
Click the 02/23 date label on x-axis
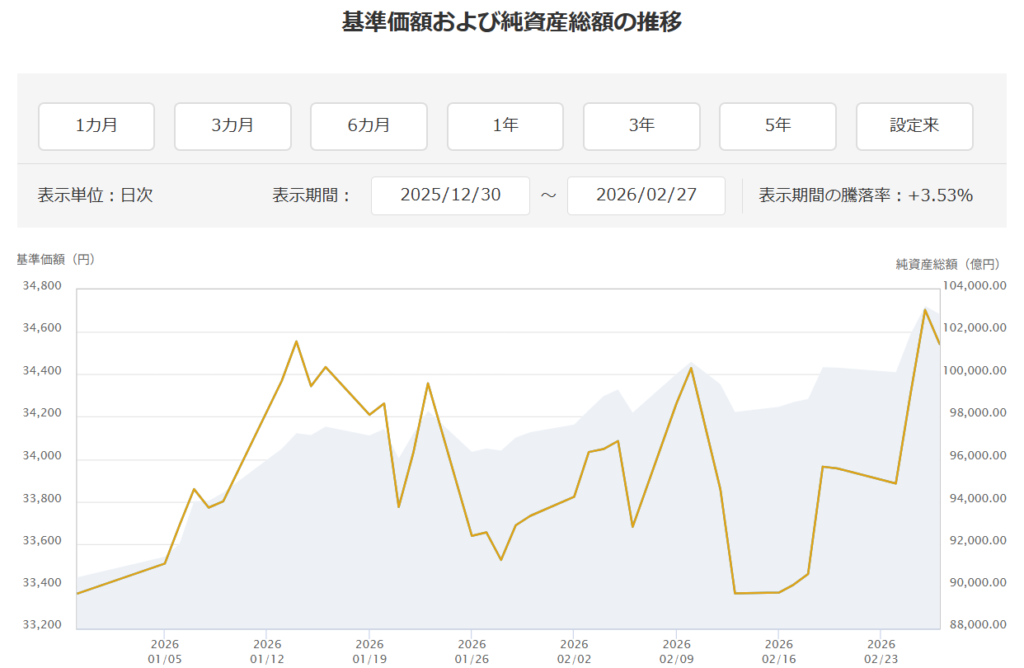[x=880, y=651]
